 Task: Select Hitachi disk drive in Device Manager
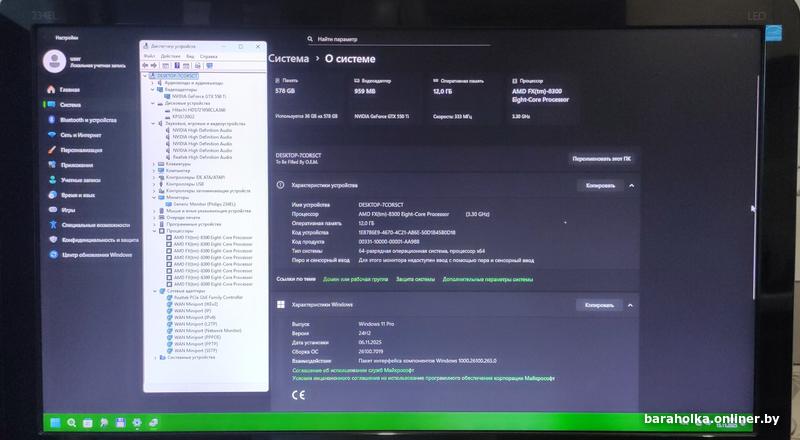[198, 110]
